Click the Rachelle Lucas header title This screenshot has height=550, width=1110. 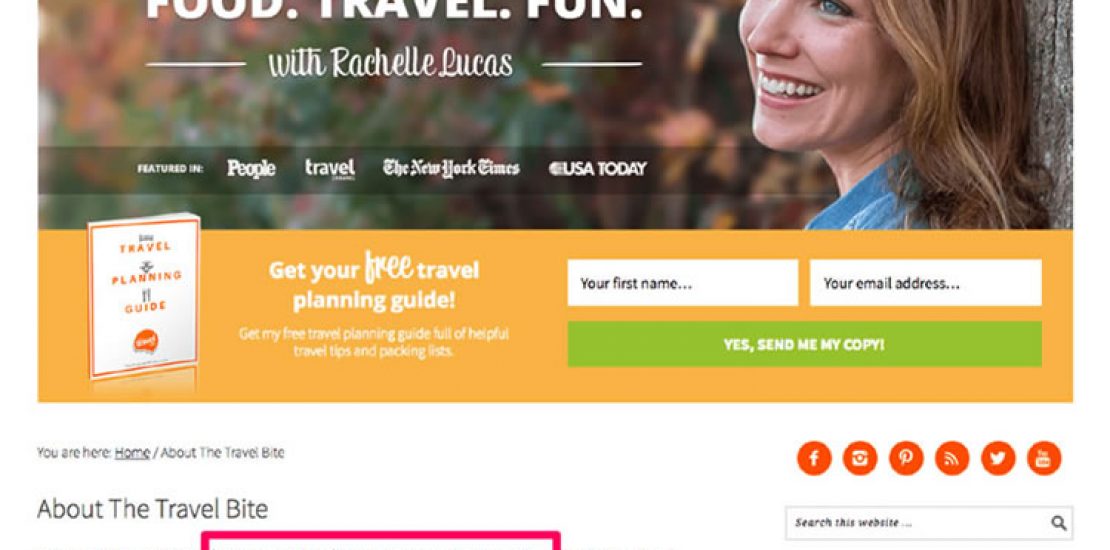coord(391,63)
